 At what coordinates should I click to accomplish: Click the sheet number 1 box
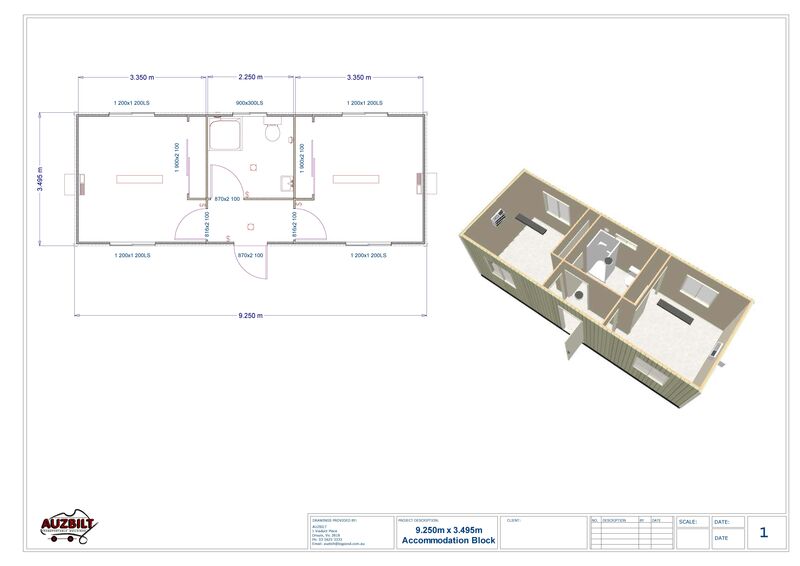coord(764,532)
